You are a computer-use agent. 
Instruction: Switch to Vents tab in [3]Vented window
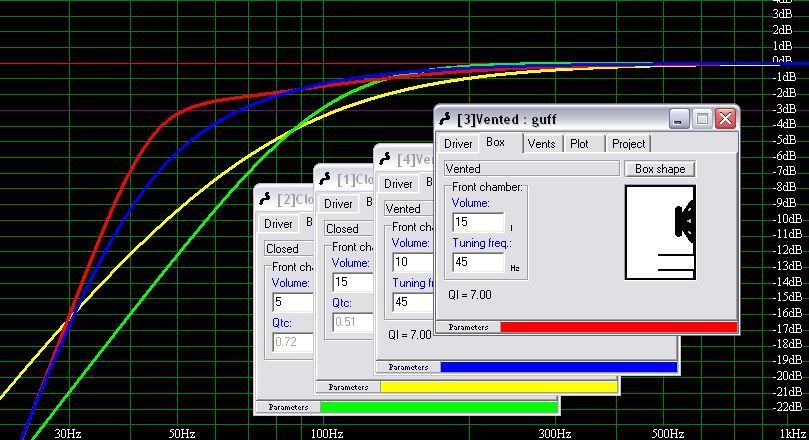(x=542, y=144)
